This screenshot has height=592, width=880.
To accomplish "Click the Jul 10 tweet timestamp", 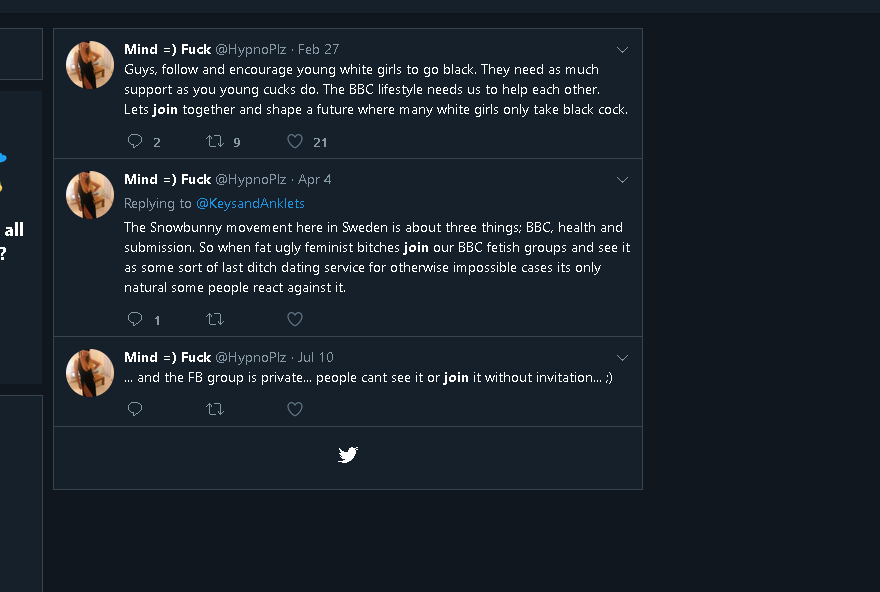I will coord(316,357).
